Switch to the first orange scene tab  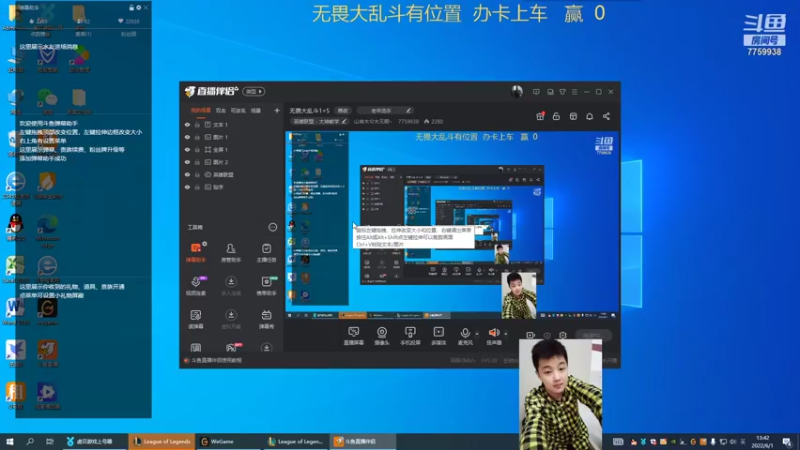(201, 110)
